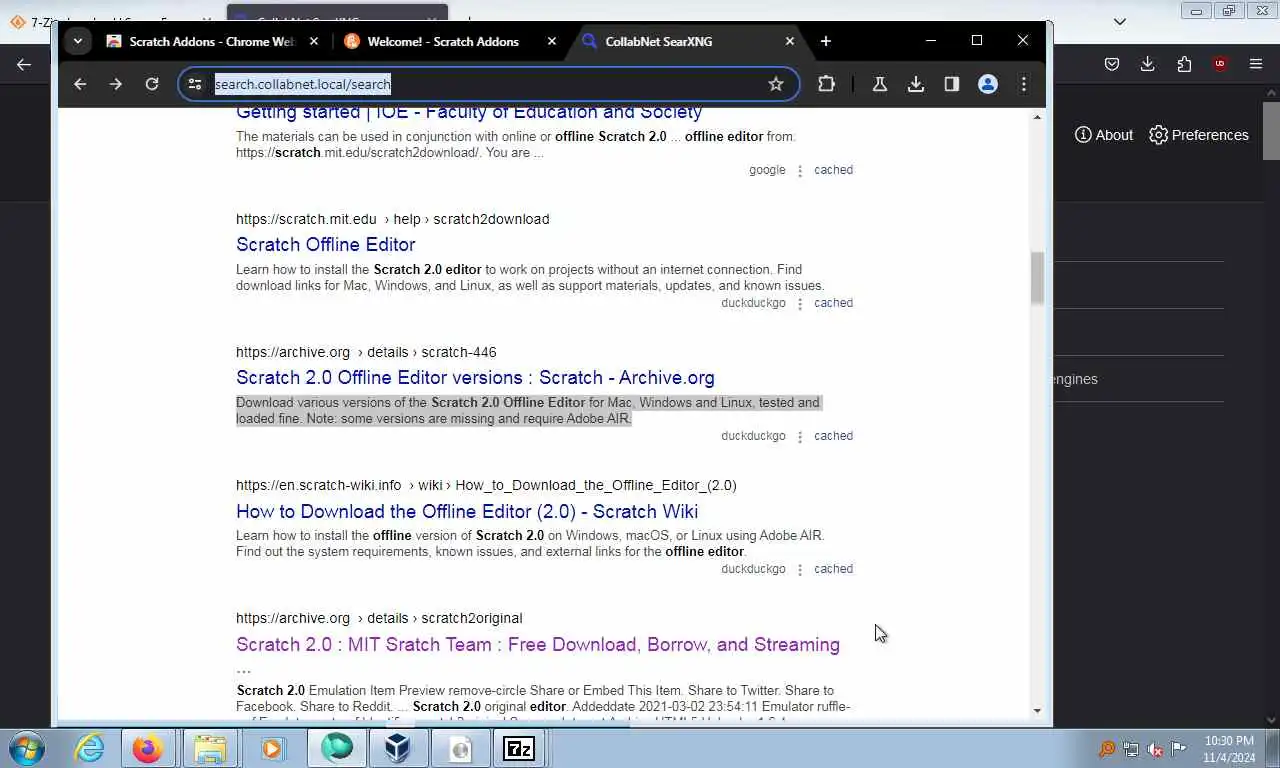The height and width of the screenshot is (768, 1280).
Task: Open Chrome profile avatar menu
Action: 988,84
